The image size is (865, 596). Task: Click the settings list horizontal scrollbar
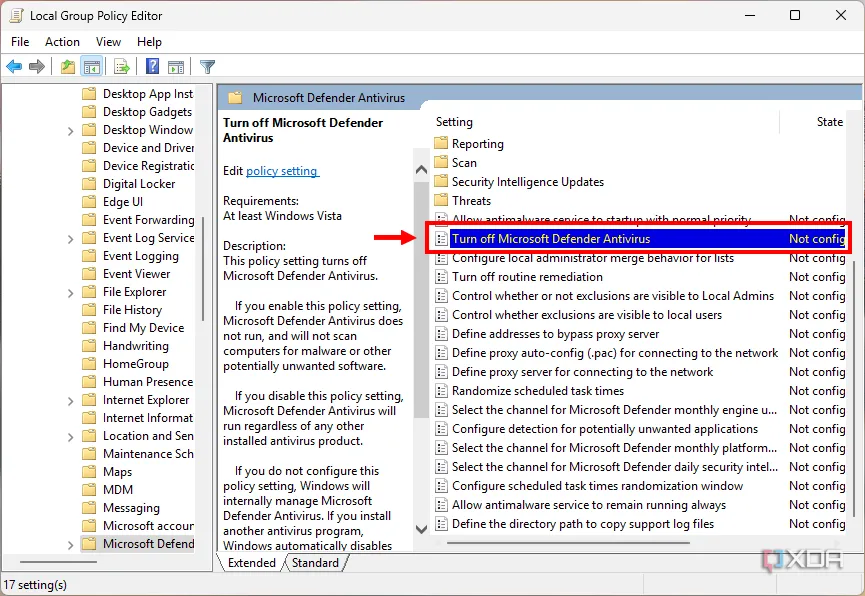(x=568, y=543)
